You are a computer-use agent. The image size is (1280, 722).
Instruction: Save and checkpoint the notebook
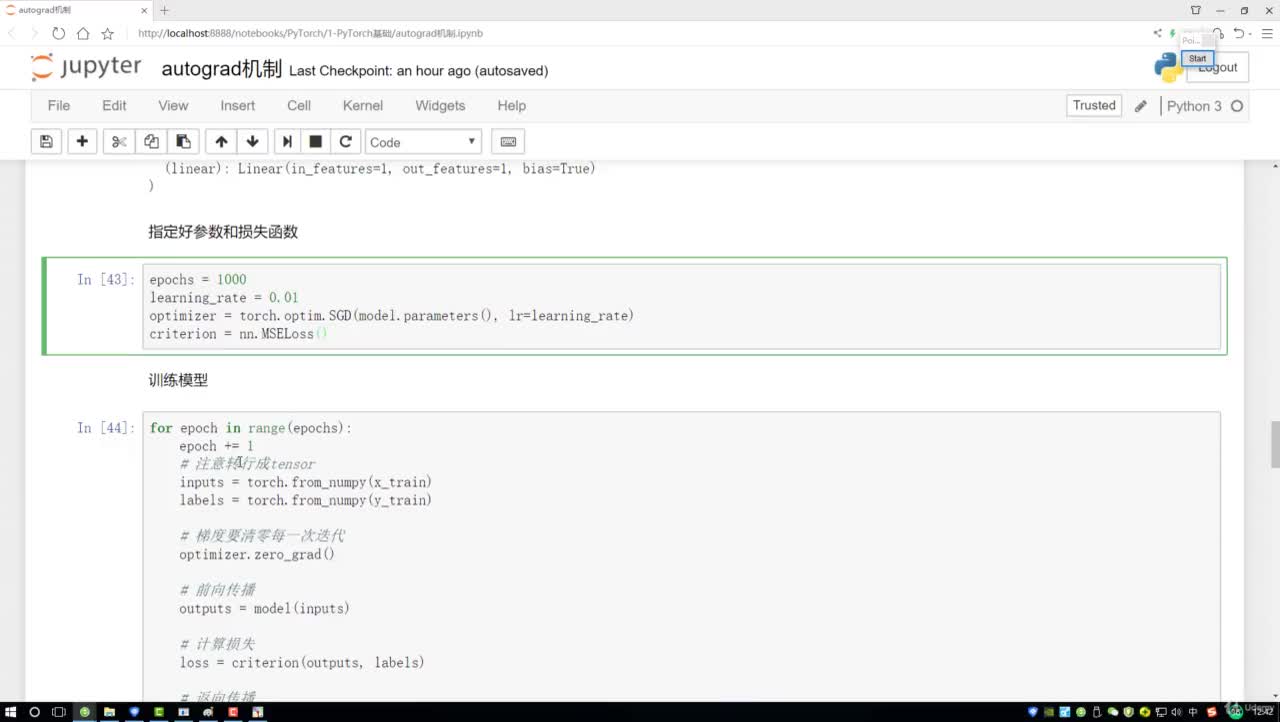[x=46, y=142]
